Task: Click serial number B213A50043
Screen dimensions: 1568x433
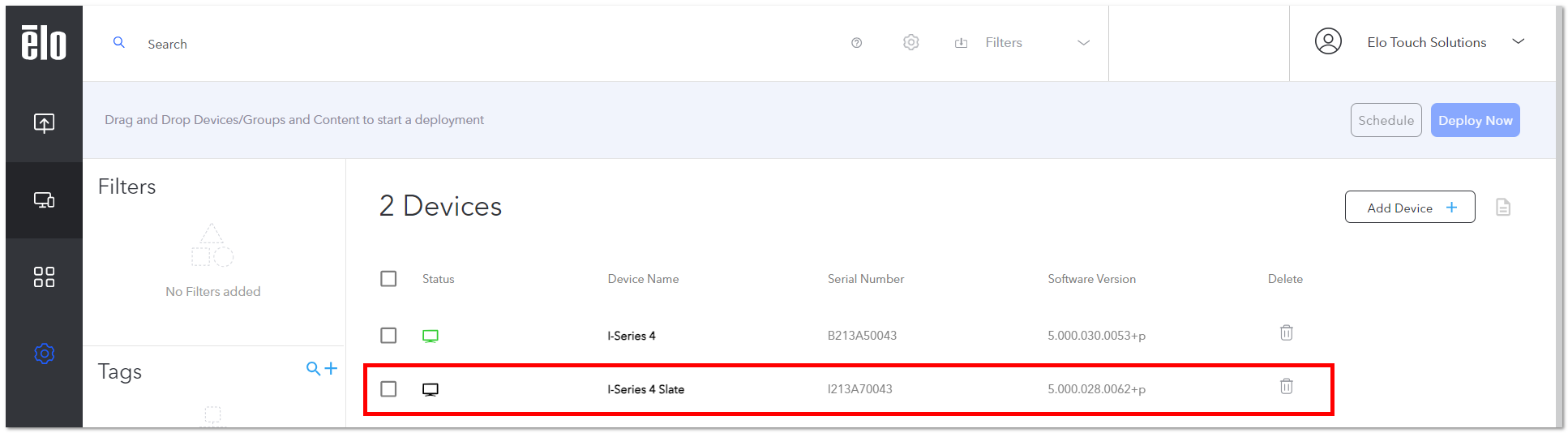Action: 862,336
